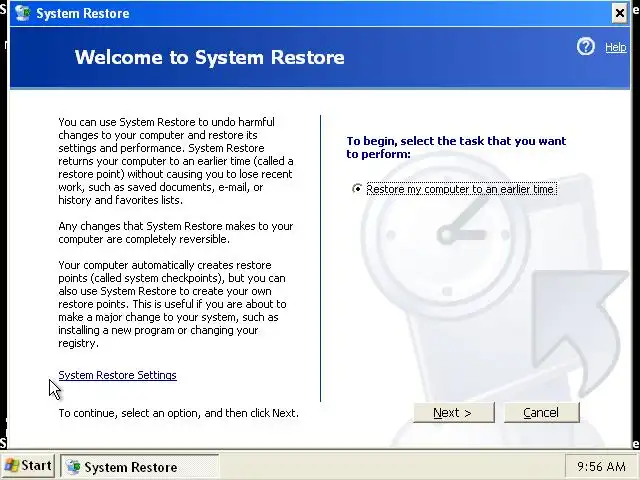
Task: Click System Restore taskbar button
Action: click(140, 467)
